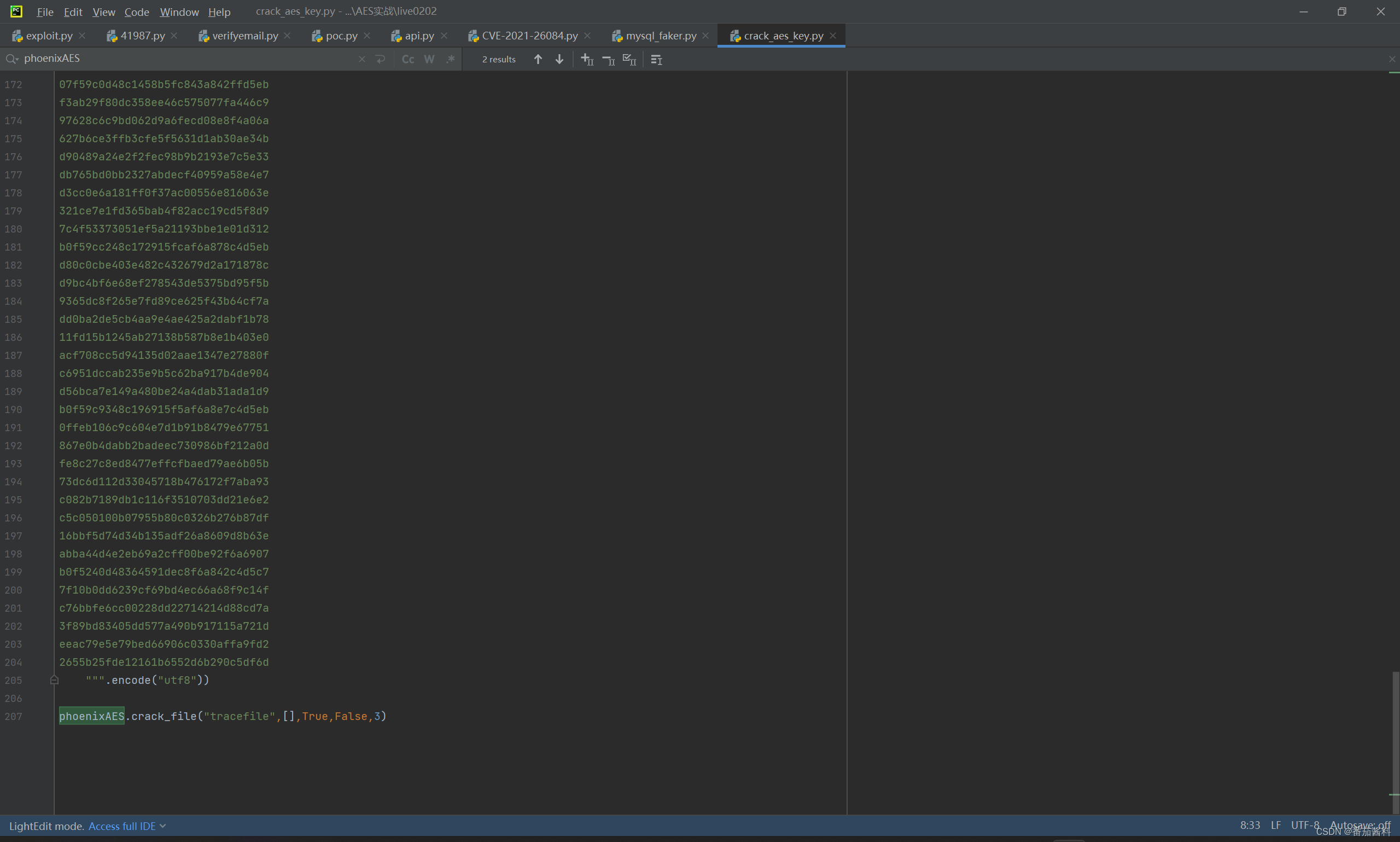Open the Edit menu
The image size is (1400, 842).
coord(73,11)
